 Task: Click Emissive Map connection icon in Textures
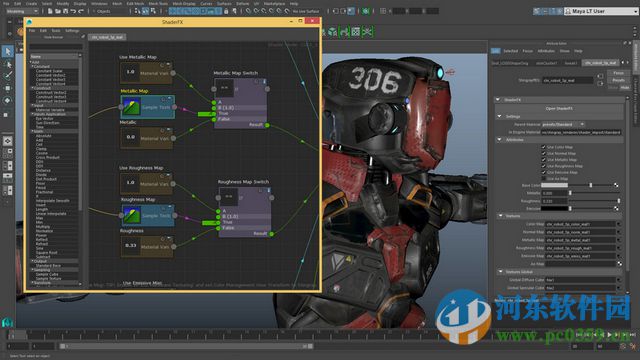coord(619,256)
